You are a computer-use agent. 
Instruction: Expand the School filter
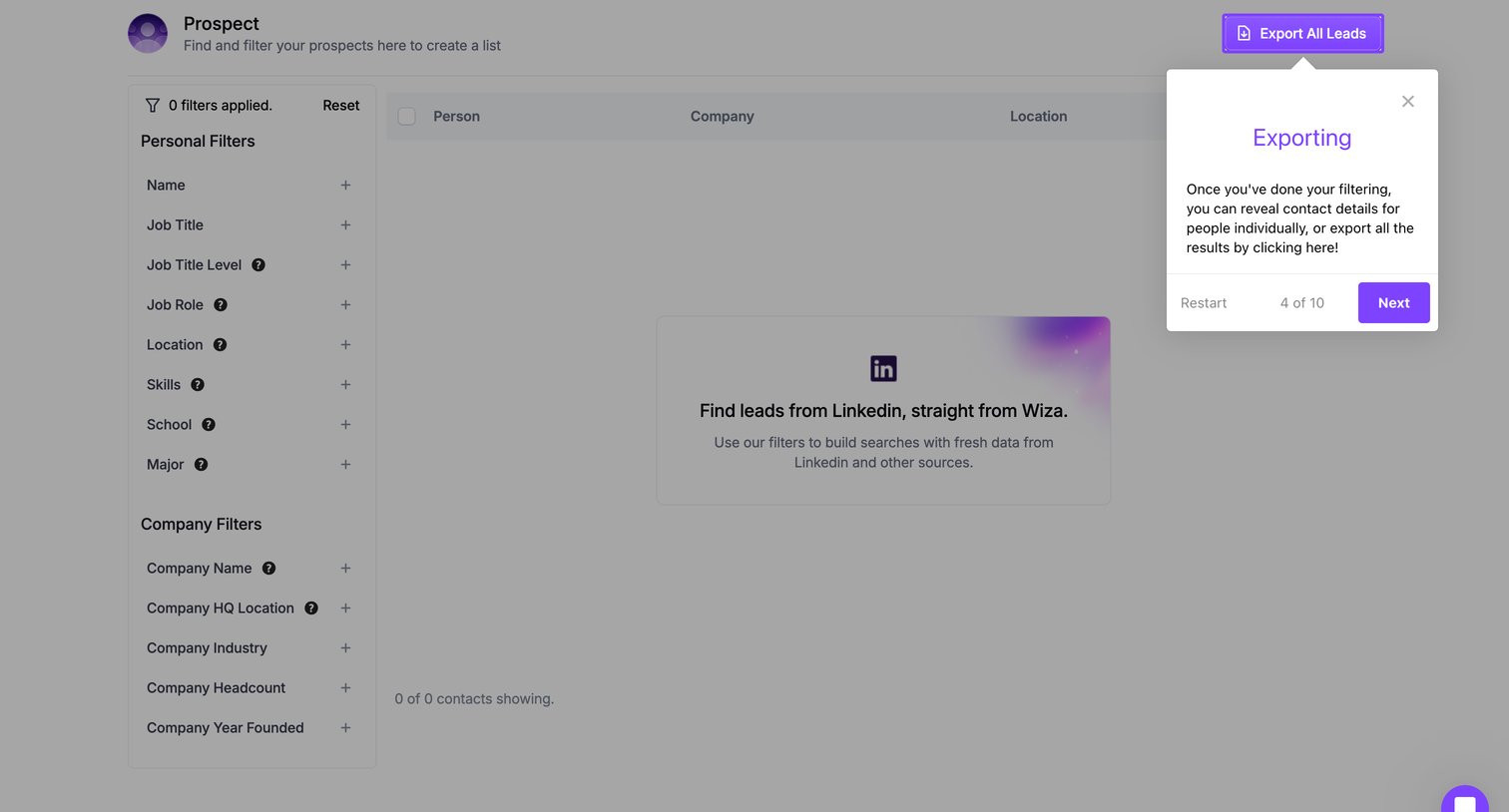click(x=345, y=425)
